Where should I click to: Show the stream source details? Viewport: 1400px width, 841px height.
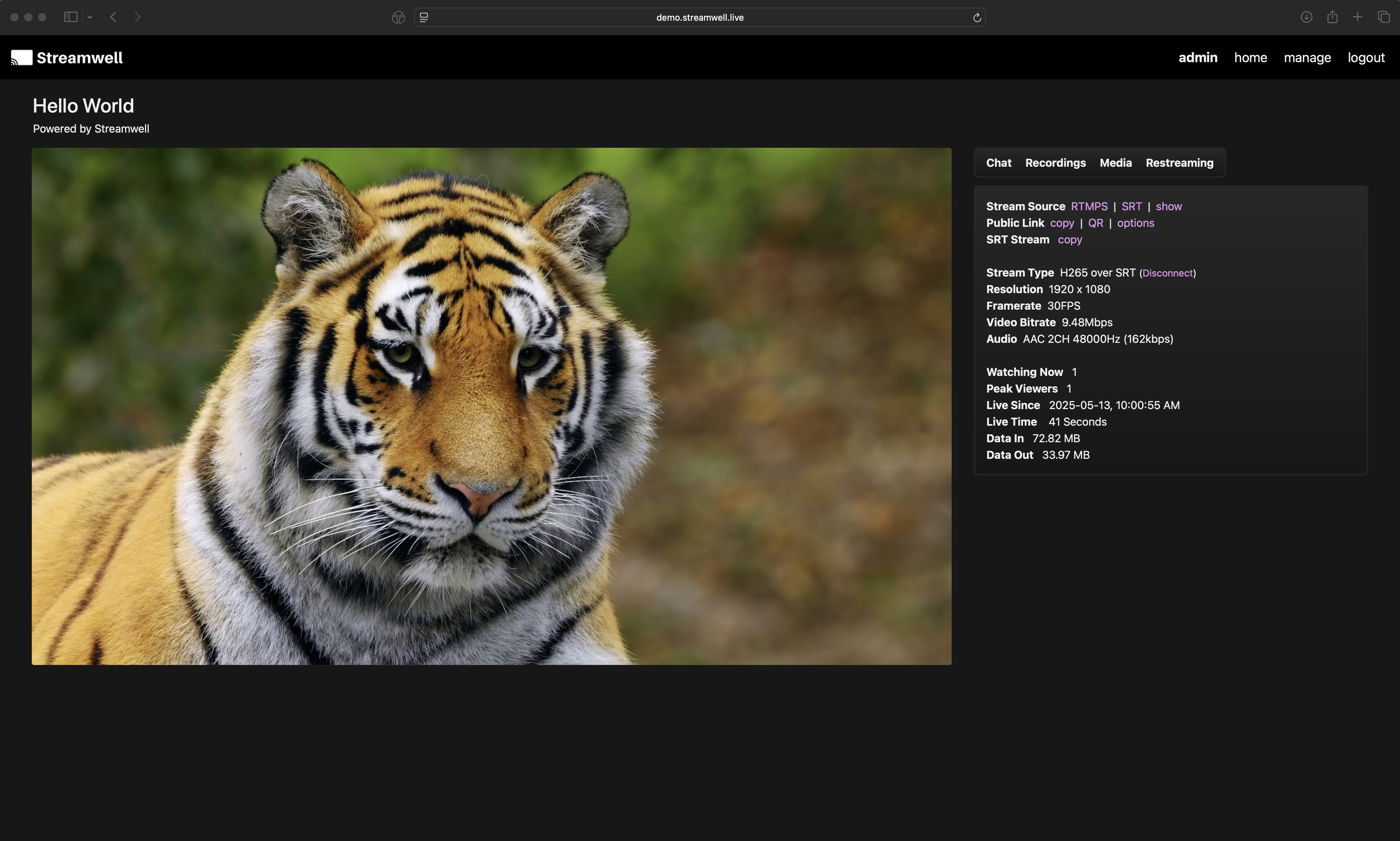point(1168,206)
